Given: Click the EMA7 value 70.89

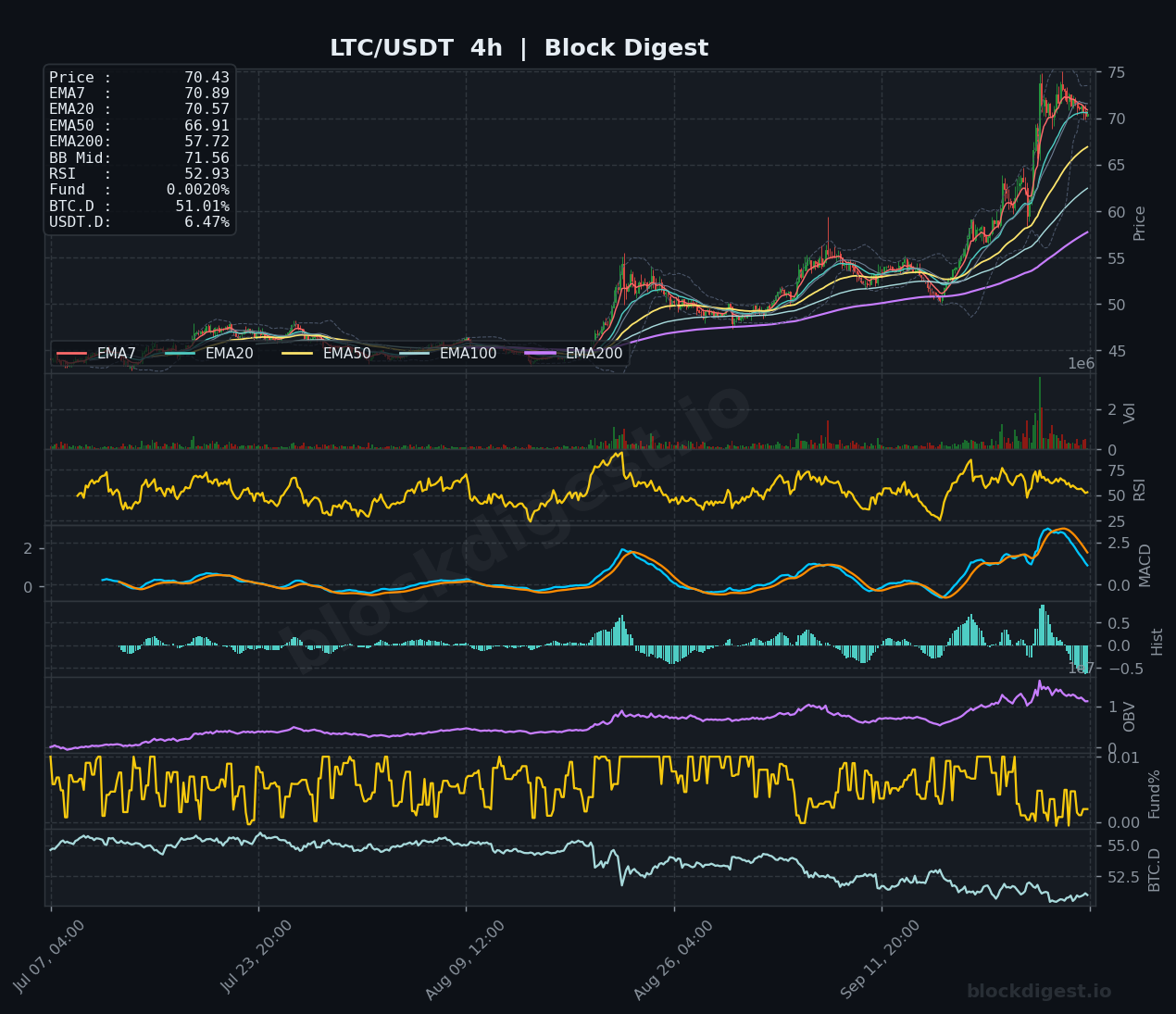Looking at the screenshot, I should 206,94.
